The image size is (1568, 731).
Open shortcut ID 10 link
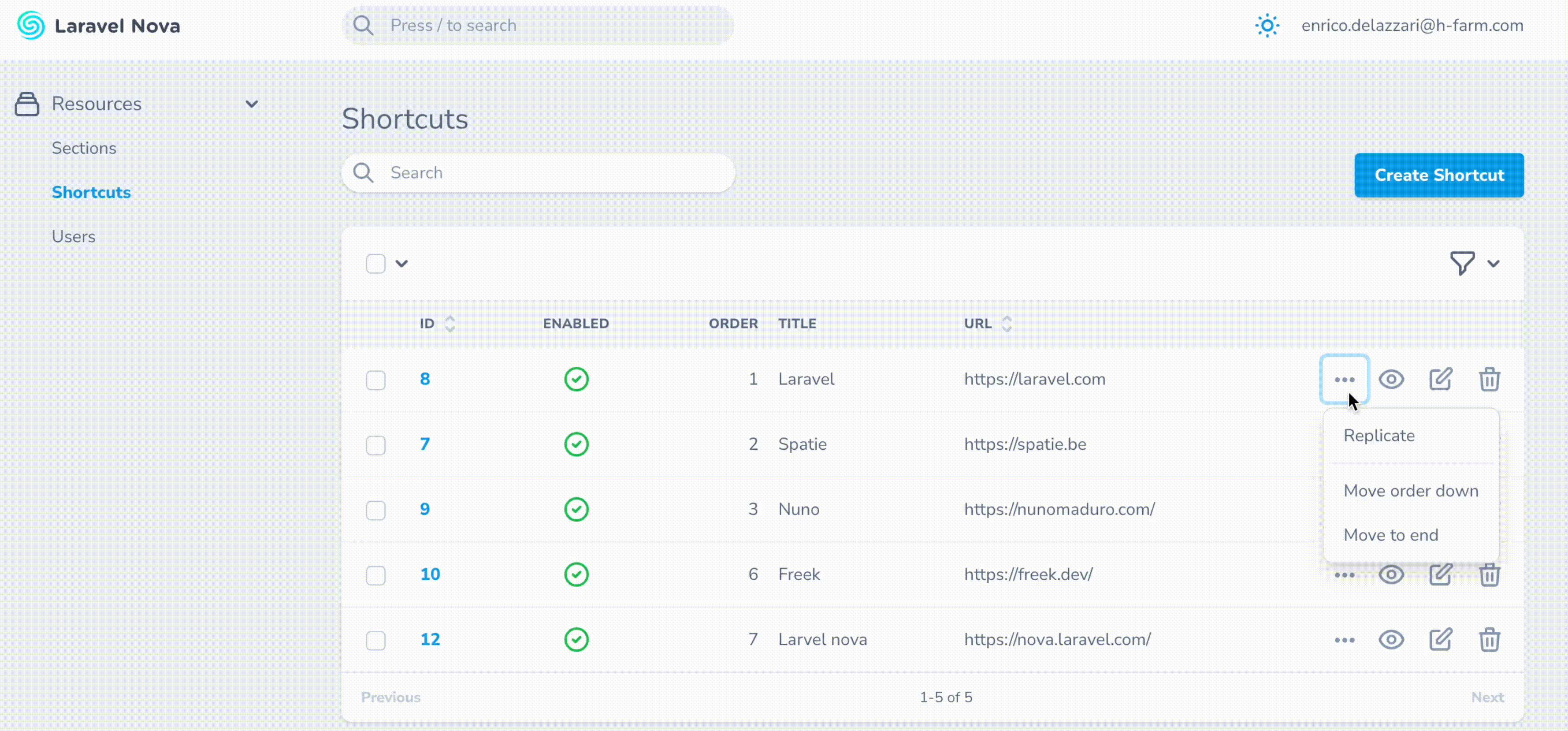(x=430, y=574)
